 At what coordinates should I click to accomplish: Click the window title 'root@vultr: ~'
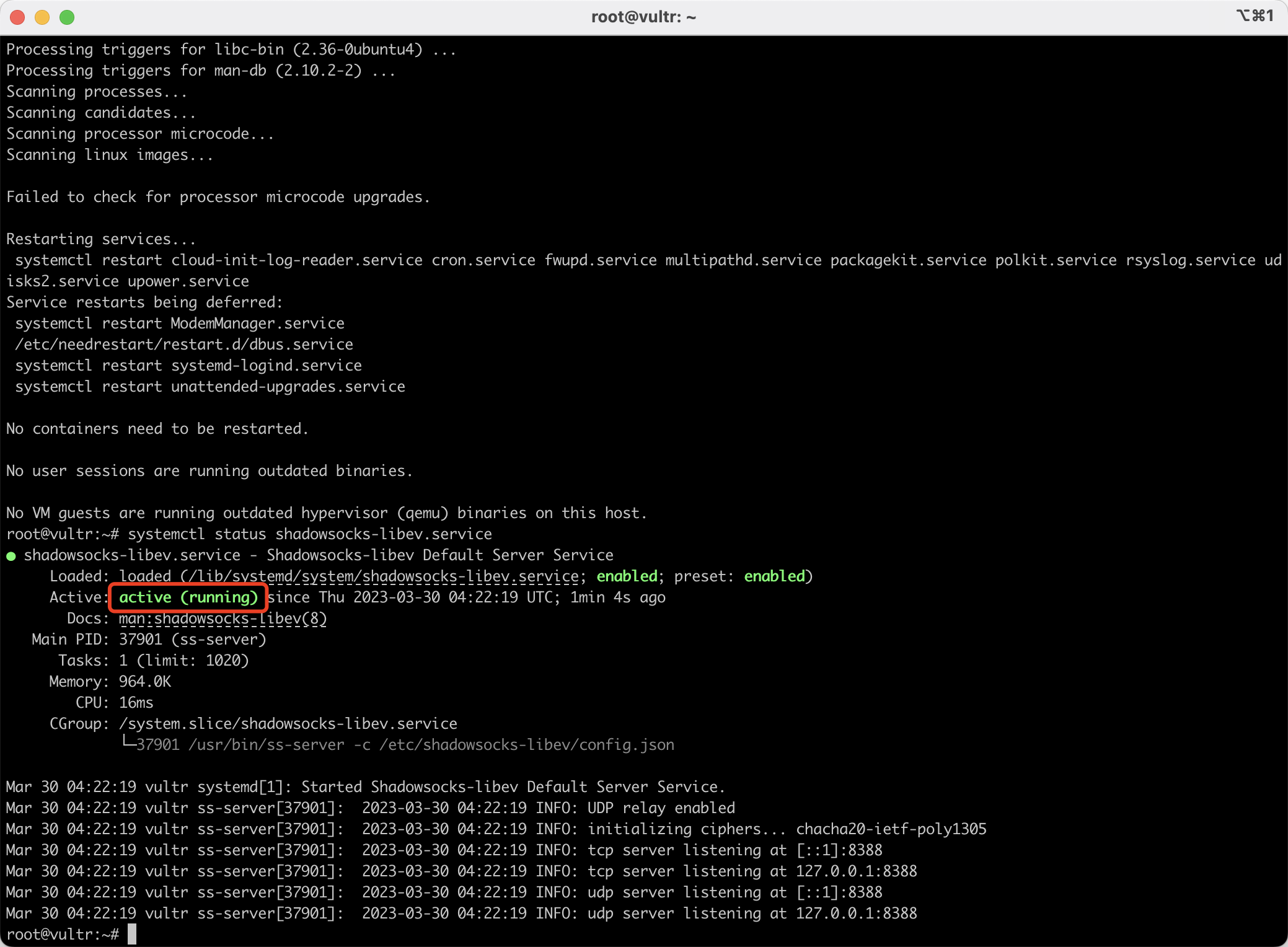click(x=643, y=17)
